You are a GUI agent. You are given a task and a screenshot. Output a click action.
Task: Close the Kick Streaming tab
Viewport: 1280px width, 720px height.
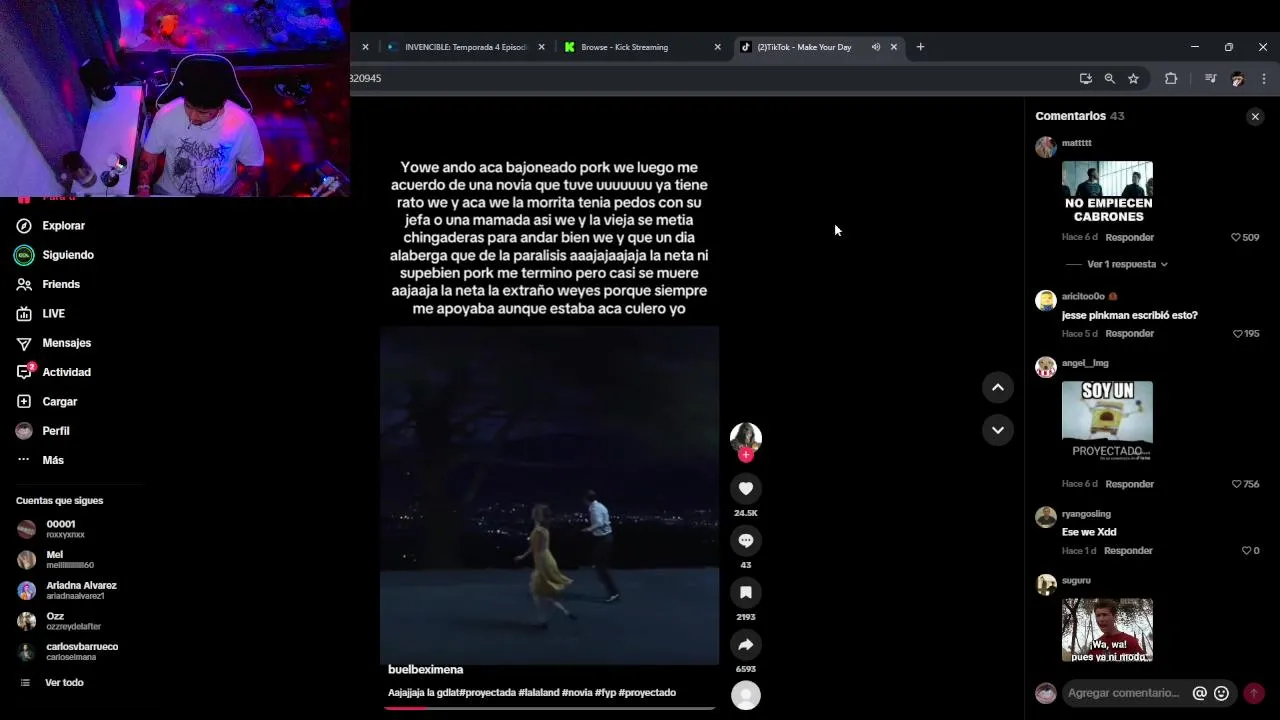click(717, 47)
